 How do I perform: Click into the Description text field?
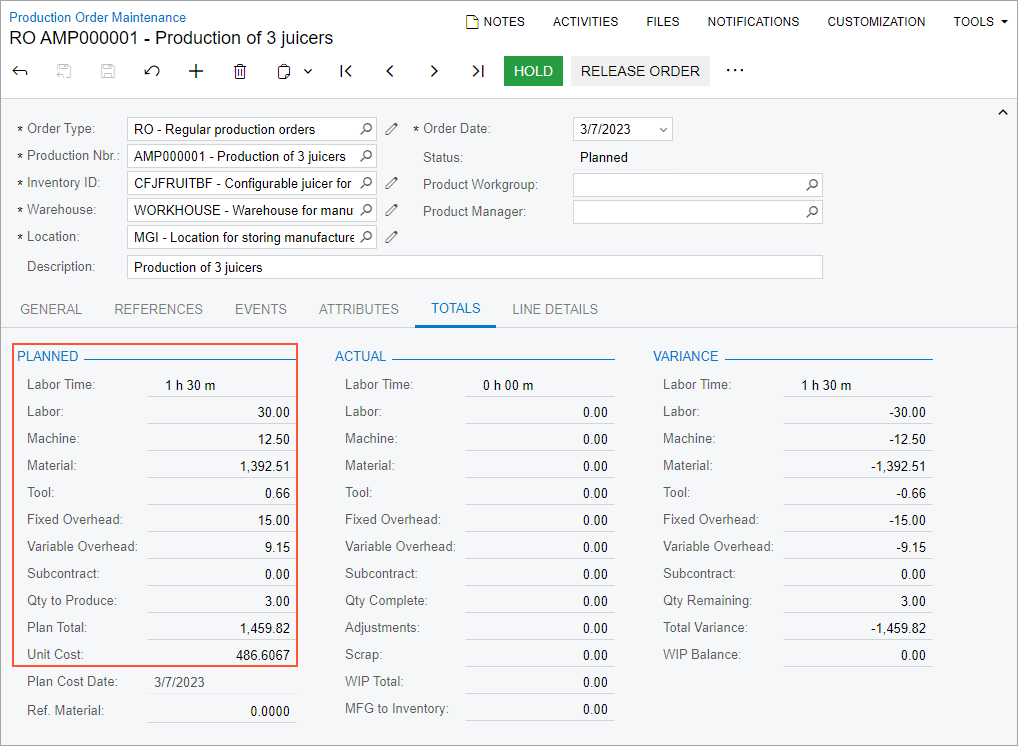pos(475,267)
